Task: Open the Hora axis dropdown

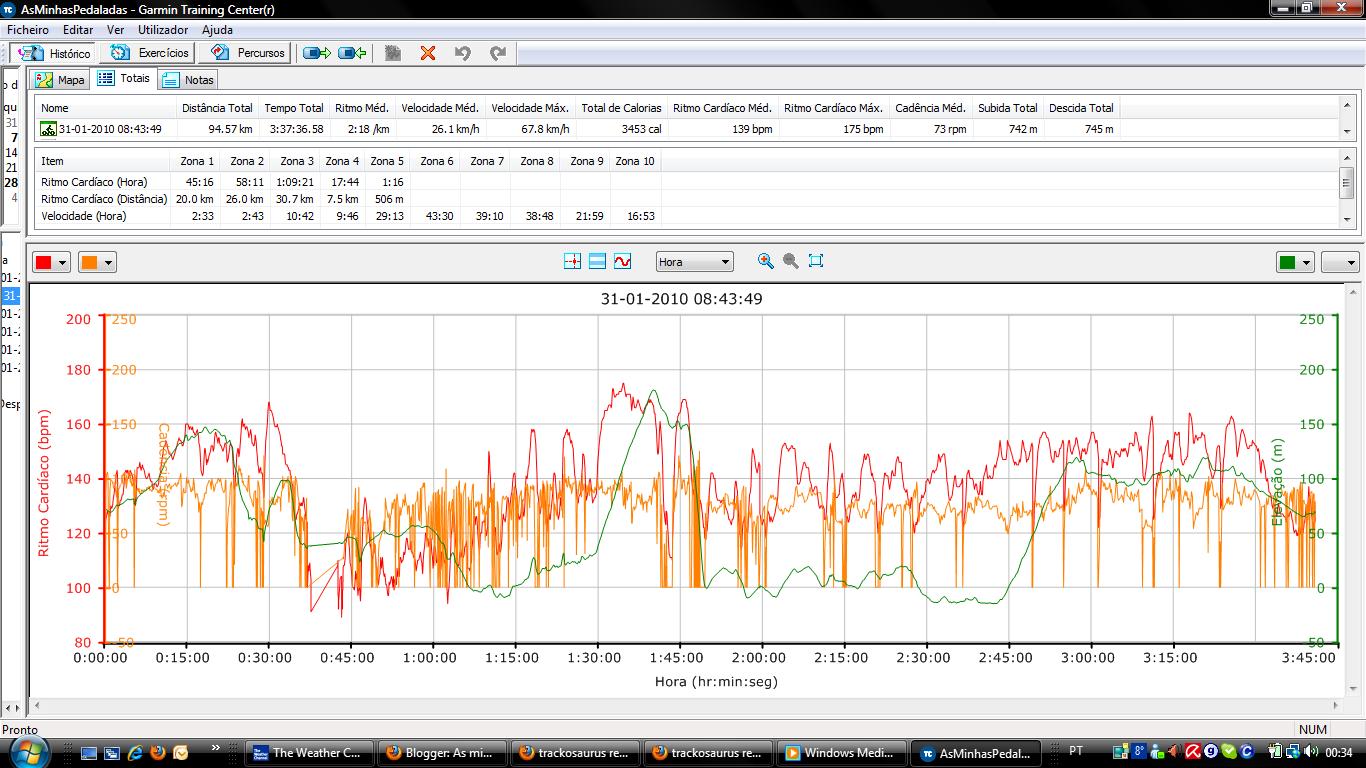Action: pyautogui.click(x=694, y=261)
